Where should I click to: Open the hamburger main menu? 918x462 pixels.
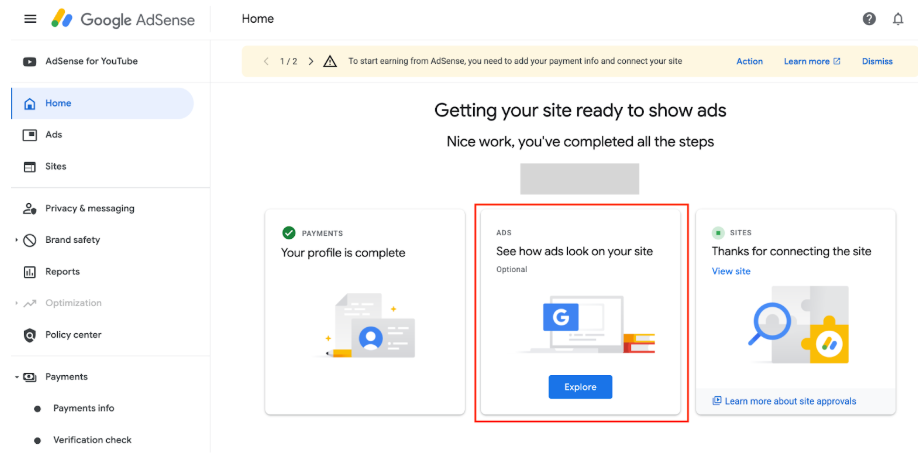30,20
